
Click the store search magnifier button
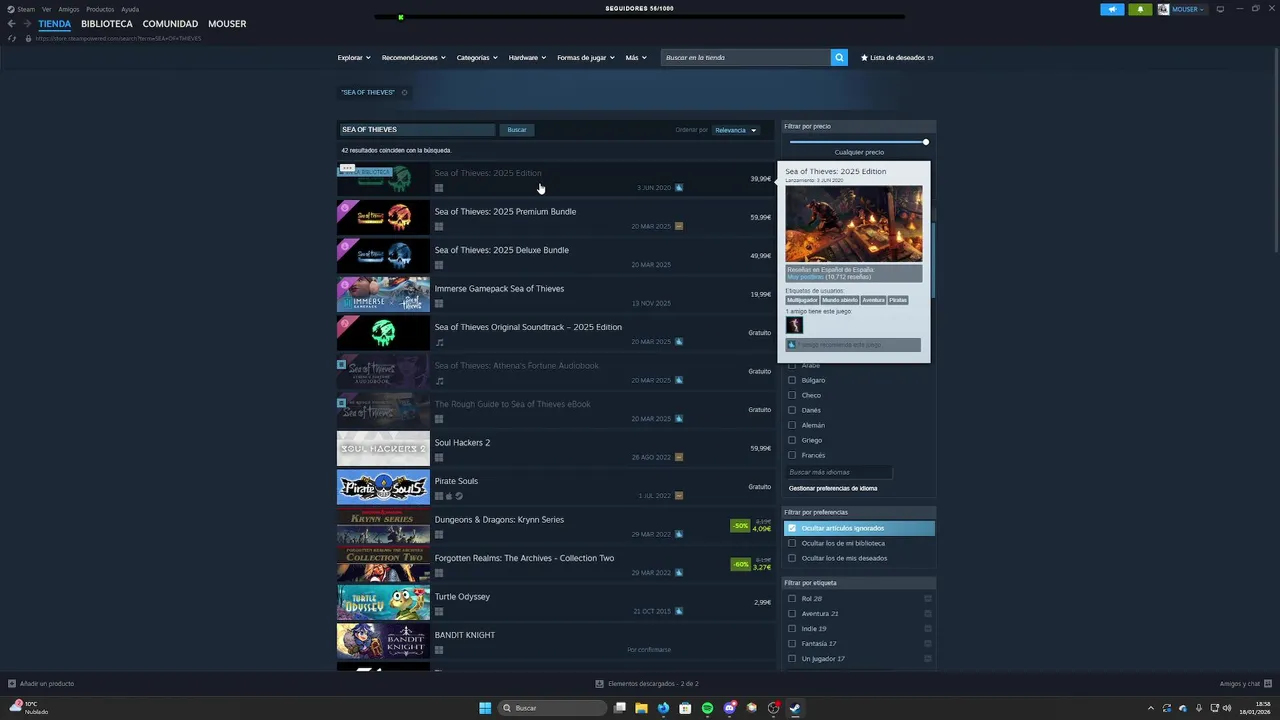pyautogui.click(x=839, y=57)
